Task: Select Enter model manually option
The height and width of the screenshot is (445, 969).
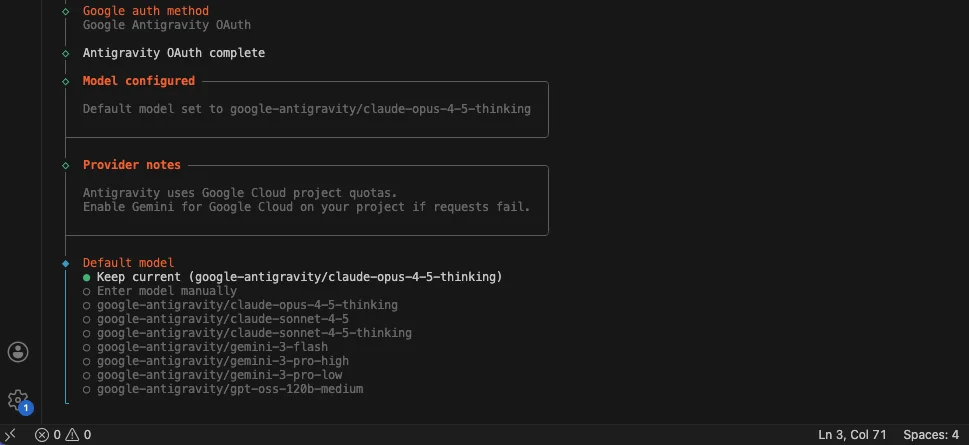Action: [x=160, y=291]
